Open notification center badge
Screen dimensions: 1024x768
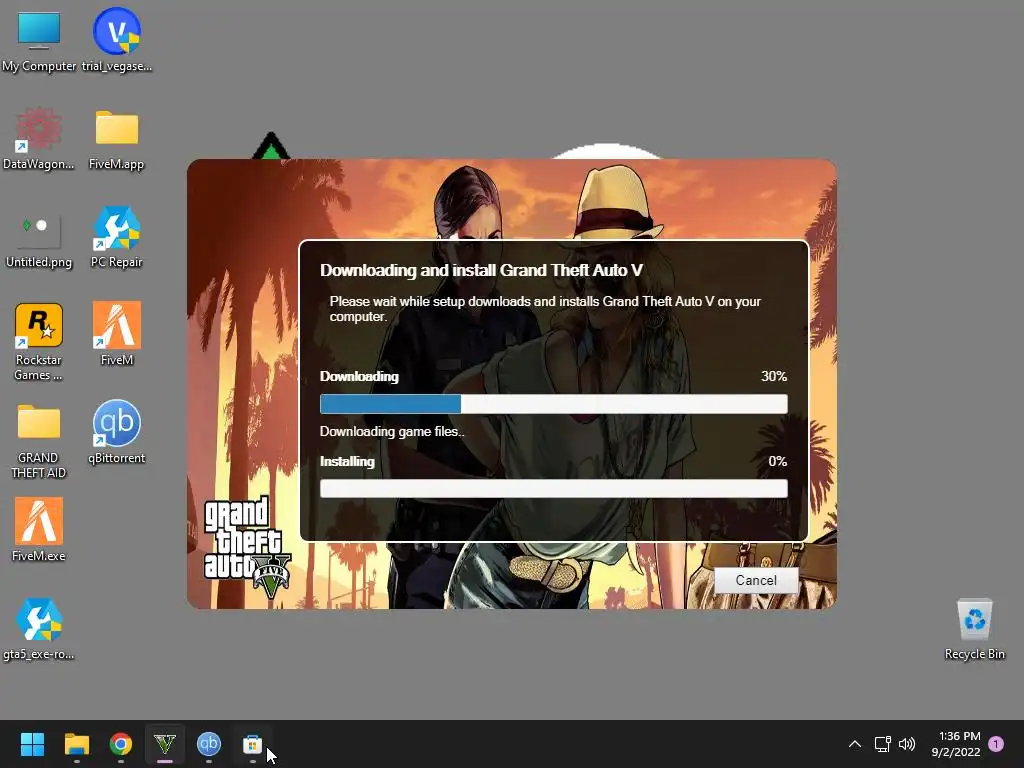[x=996, y=744]
